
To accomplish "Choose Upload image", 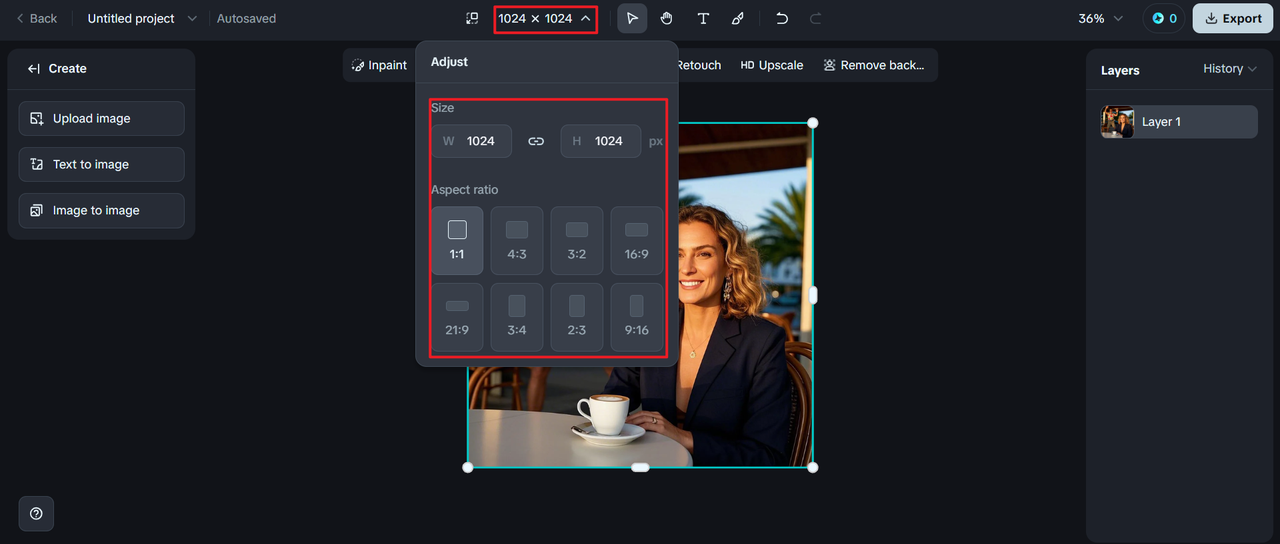I will click(x=101, y=118).
